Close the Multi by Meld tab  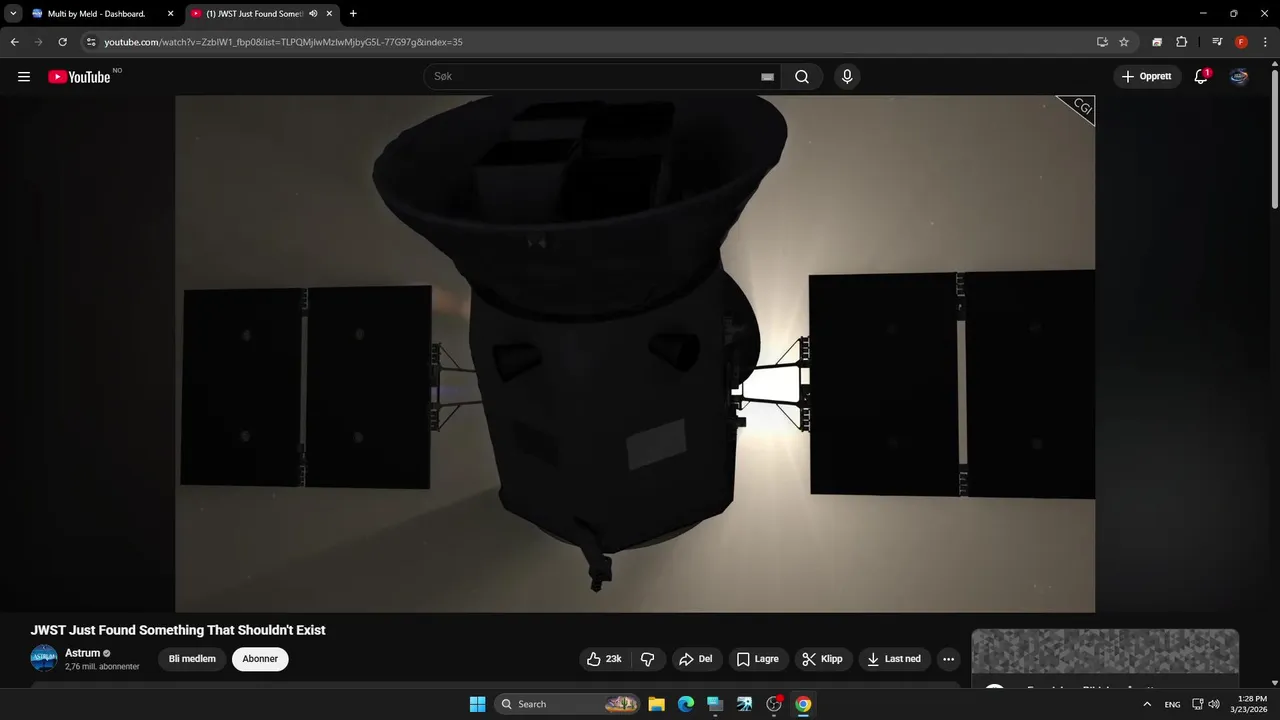[170, 14]
